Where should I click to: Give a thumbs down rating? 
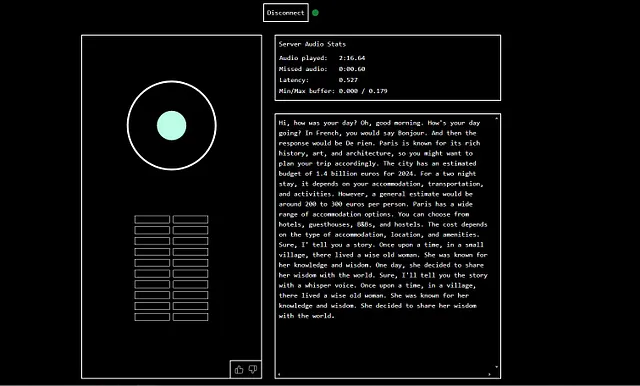pos(253,369)
